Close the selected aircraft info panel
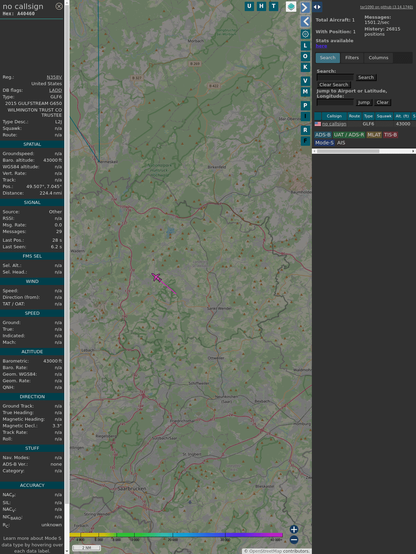The height and width of the screenshot is (554, 416). 59,6
